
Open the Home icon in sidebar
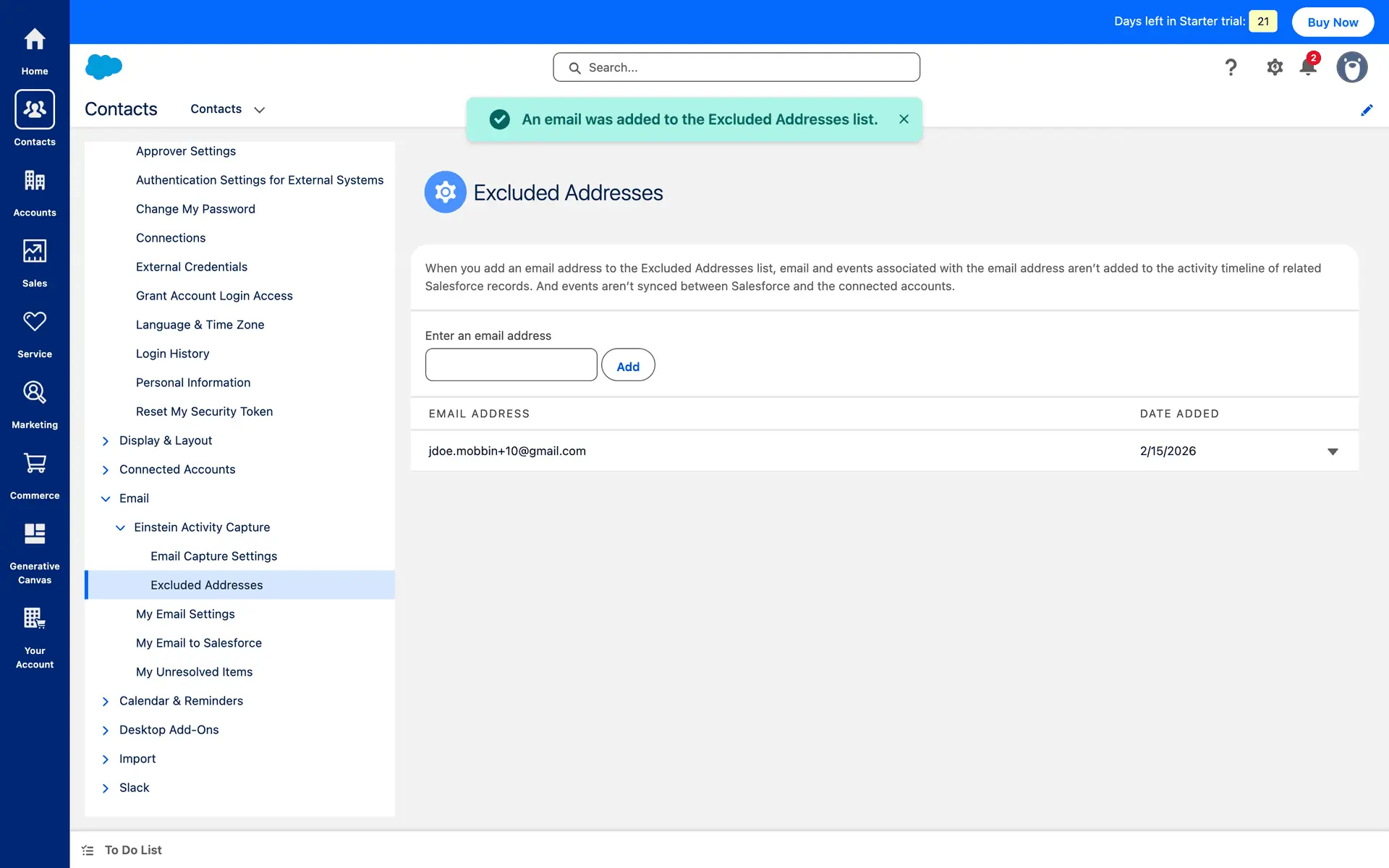point(35,40)
